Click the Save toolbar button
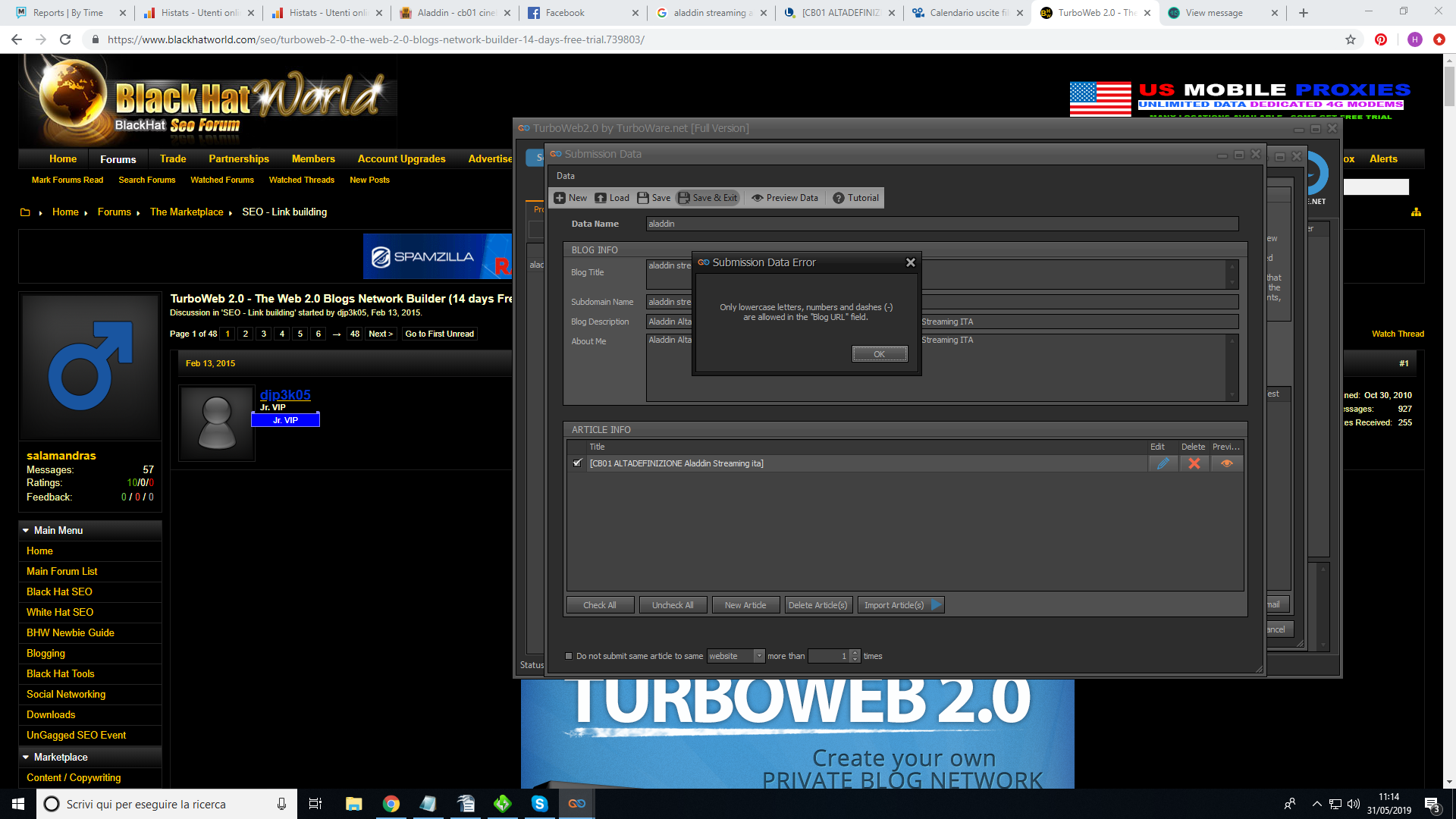Viewport: 1456px width, 819px height. pyautogui.click(x=654, y=198)
